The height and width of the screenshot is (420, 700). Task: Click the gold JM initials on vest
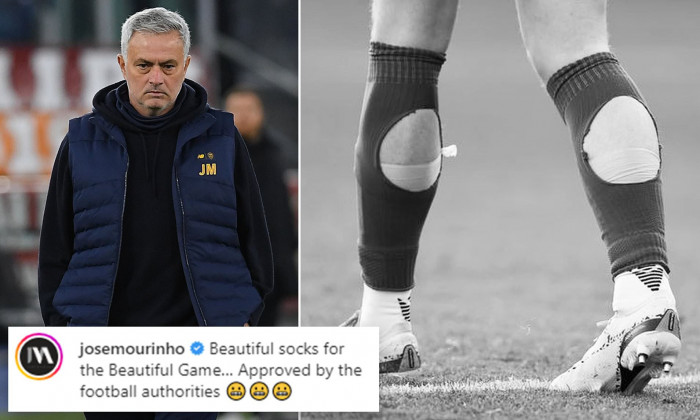point(208,169)
